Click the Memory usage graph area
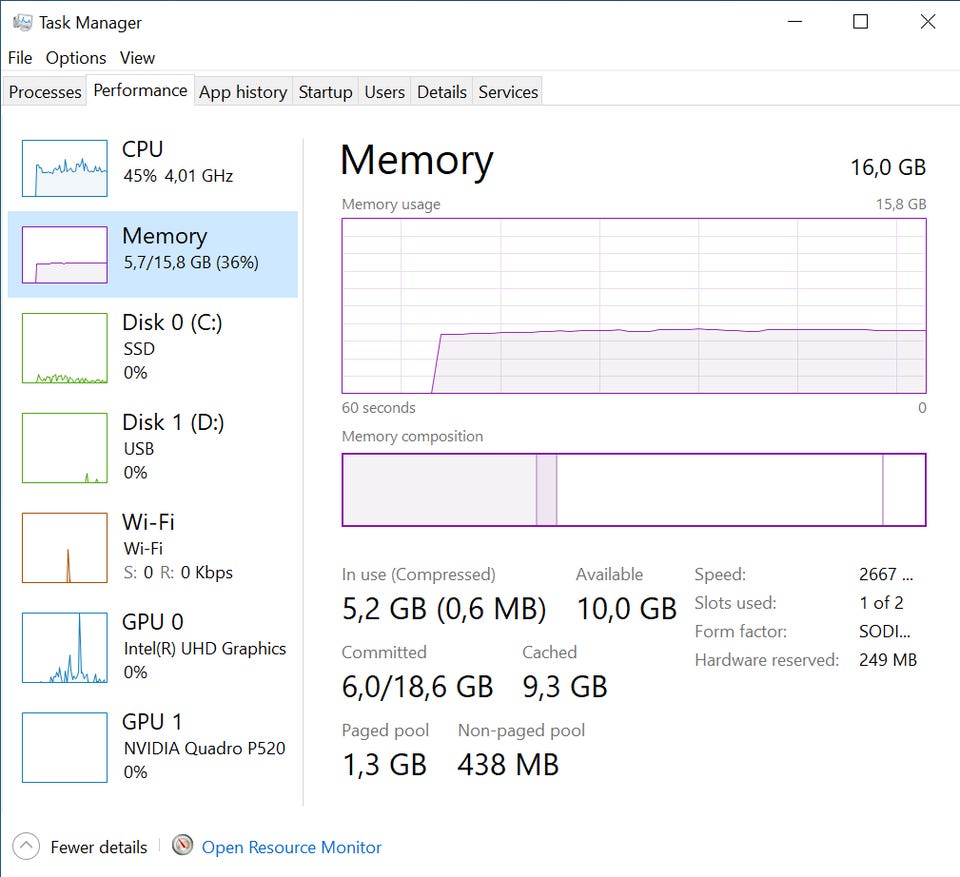 634,306
